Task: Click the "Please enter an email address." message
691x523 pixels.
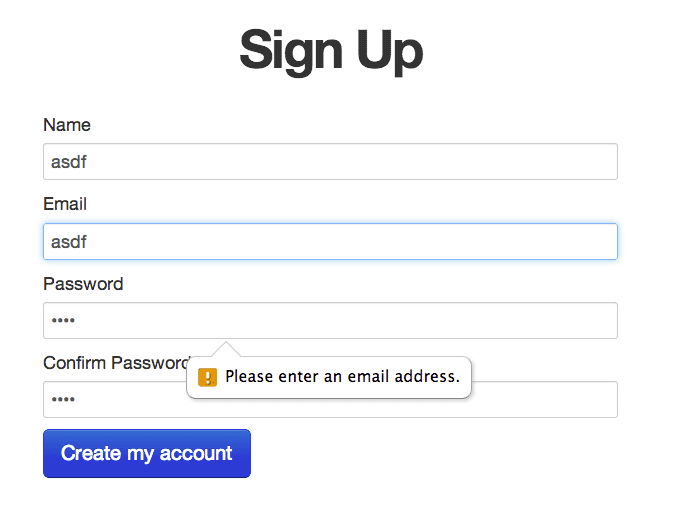Action: tap(342, 377)
